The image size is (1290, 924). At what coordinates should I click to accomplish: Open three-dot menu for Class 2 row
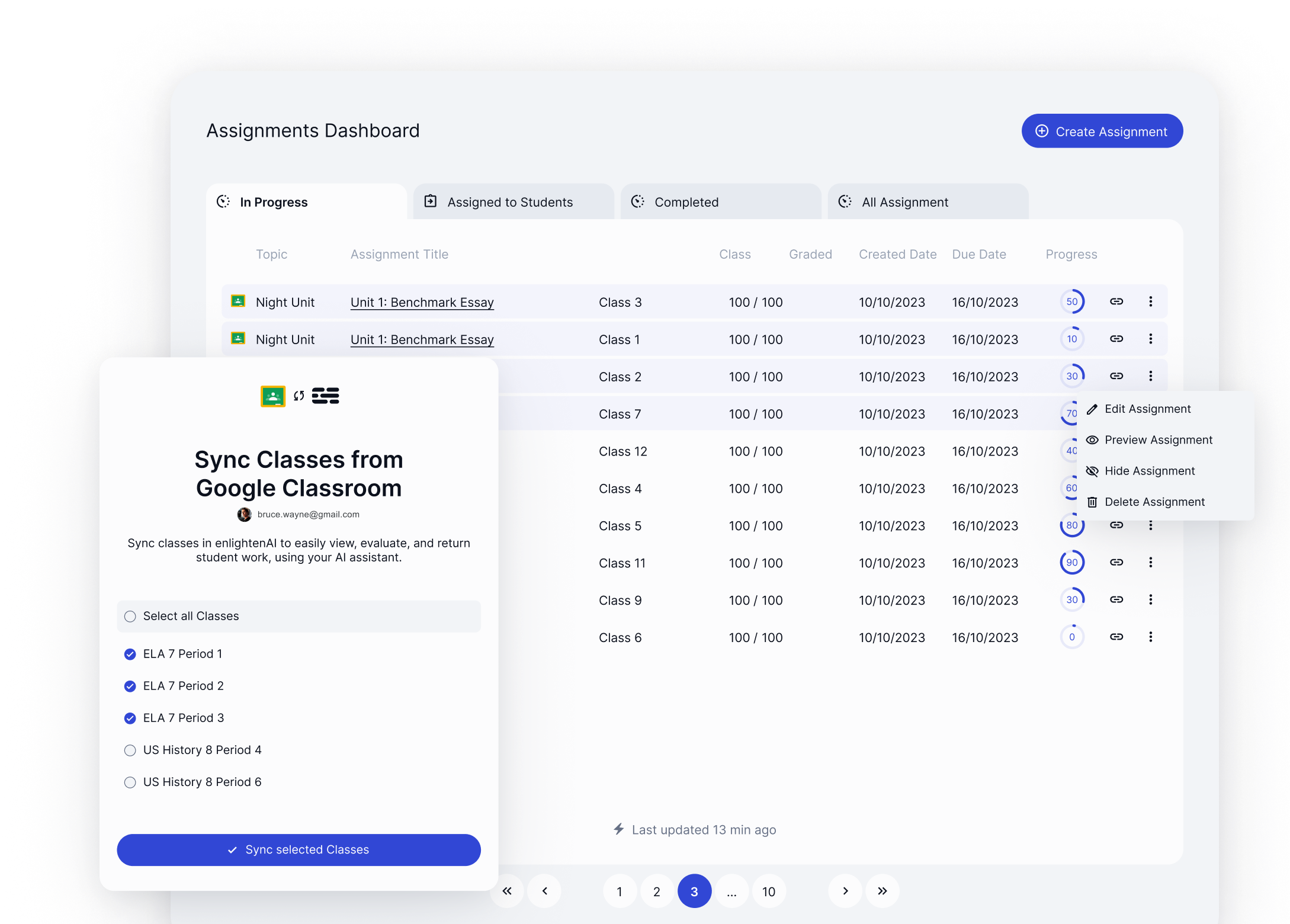click(x=1150, y=376)
